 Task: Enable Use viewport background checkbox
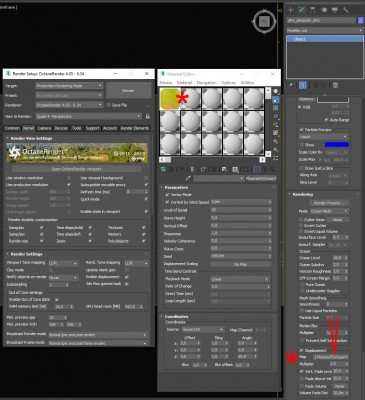point(146,178)
